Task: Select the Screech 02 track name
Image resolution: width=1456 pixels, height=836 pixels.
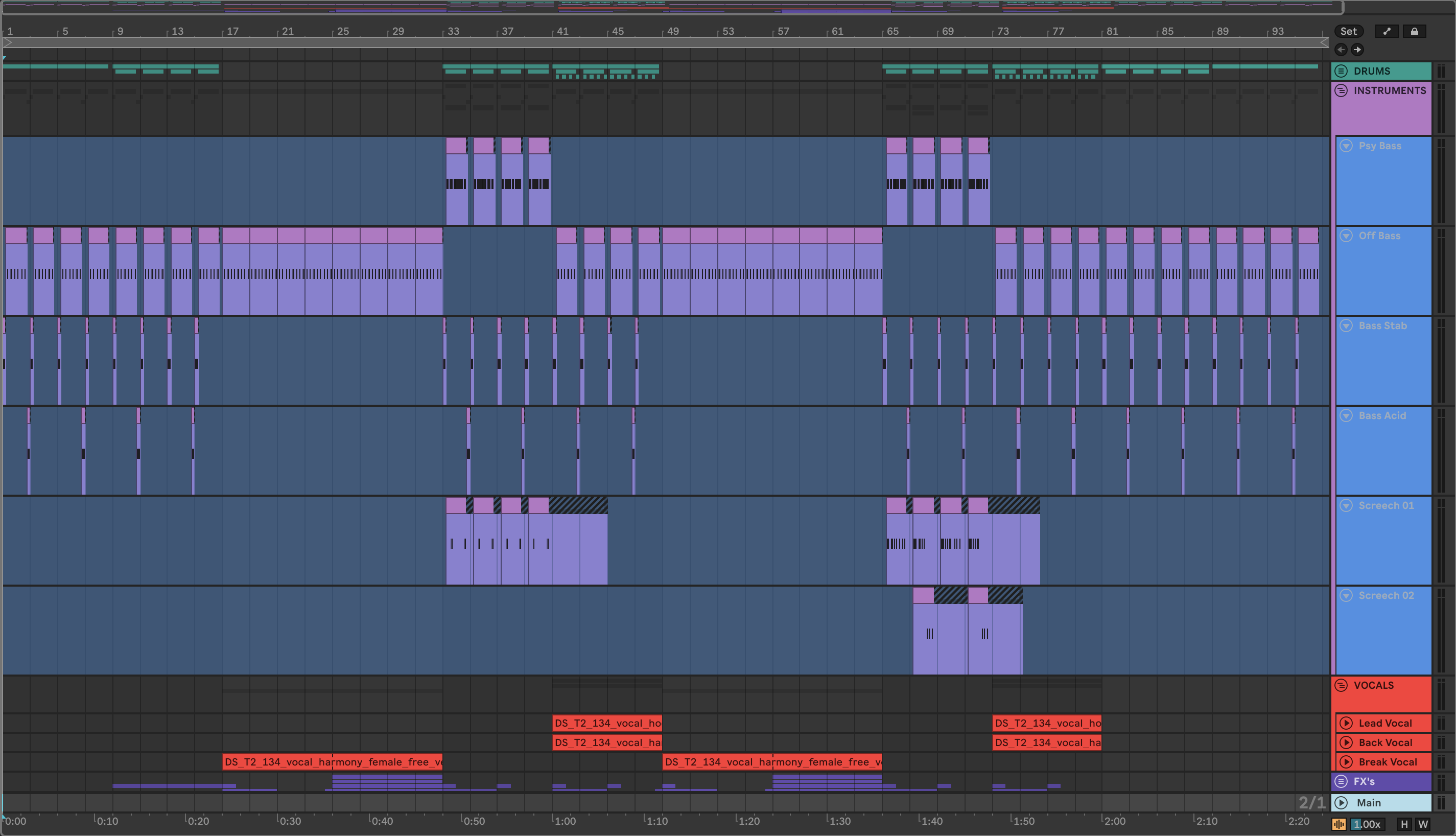Action: [x=1386, y=595]
